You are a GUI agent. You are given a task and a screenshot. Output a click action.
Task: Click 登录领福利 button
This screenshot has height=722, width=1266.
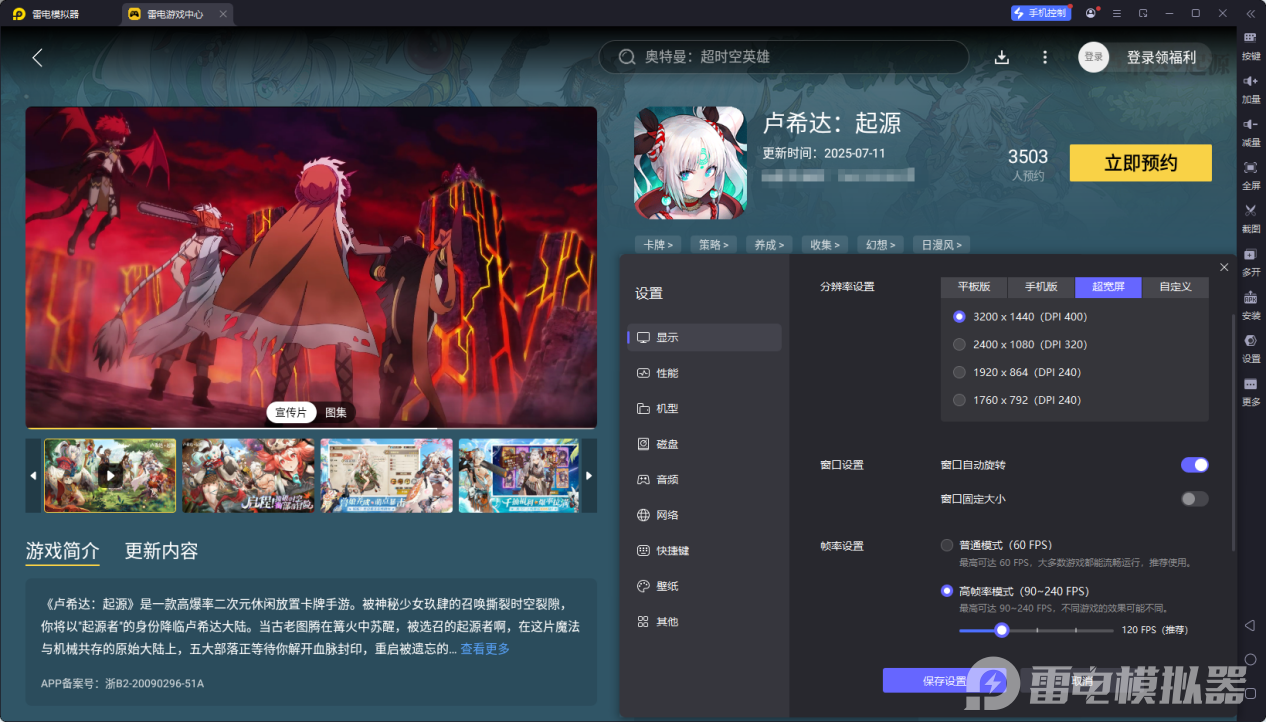pos(1160,57)
